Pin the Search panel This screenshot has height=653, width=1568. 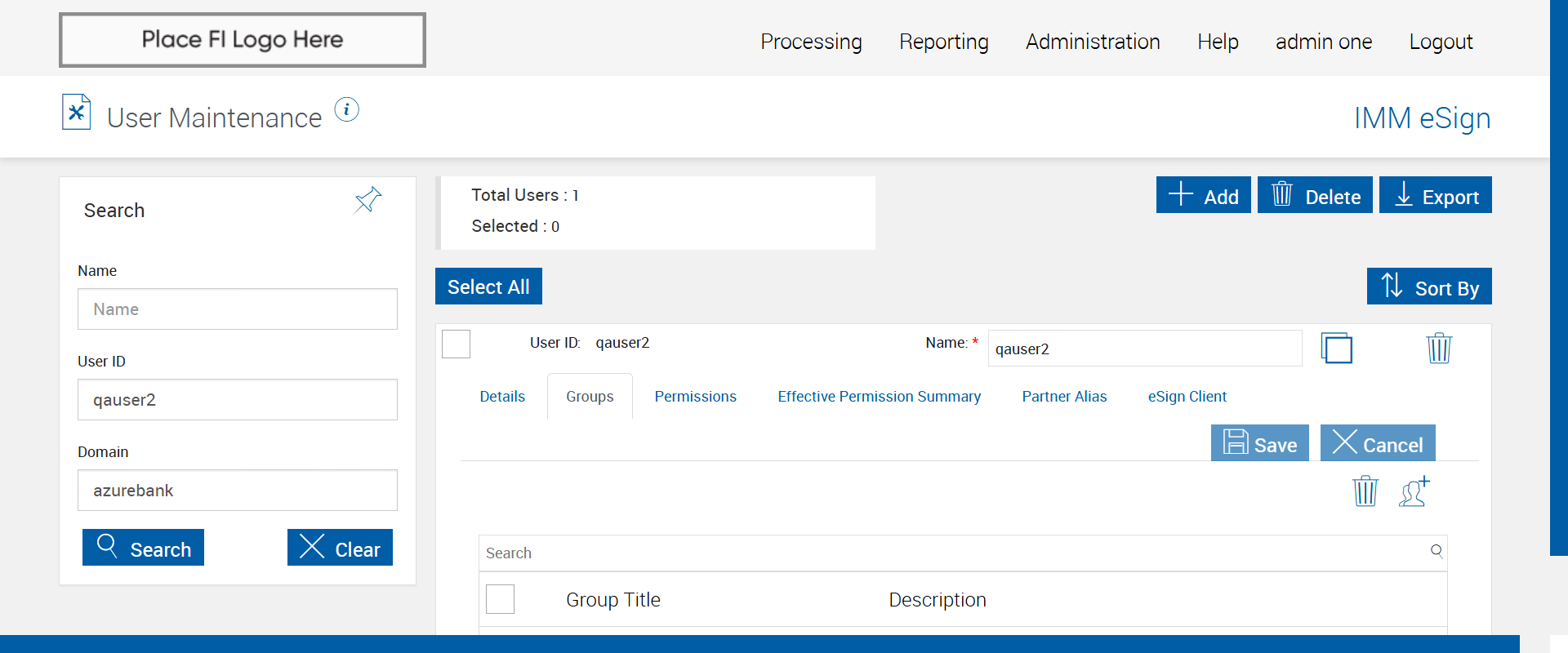[x=367, y=199]
